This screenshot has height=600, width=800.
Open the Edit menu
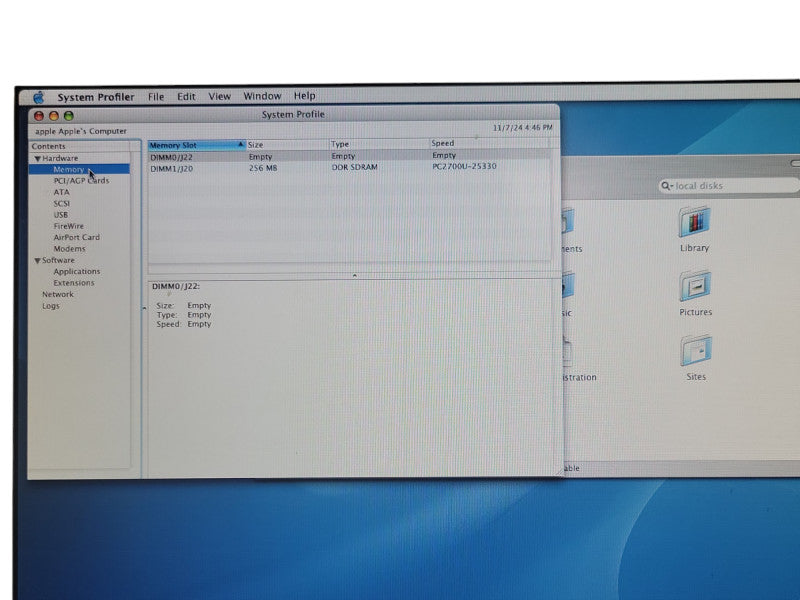186,96
